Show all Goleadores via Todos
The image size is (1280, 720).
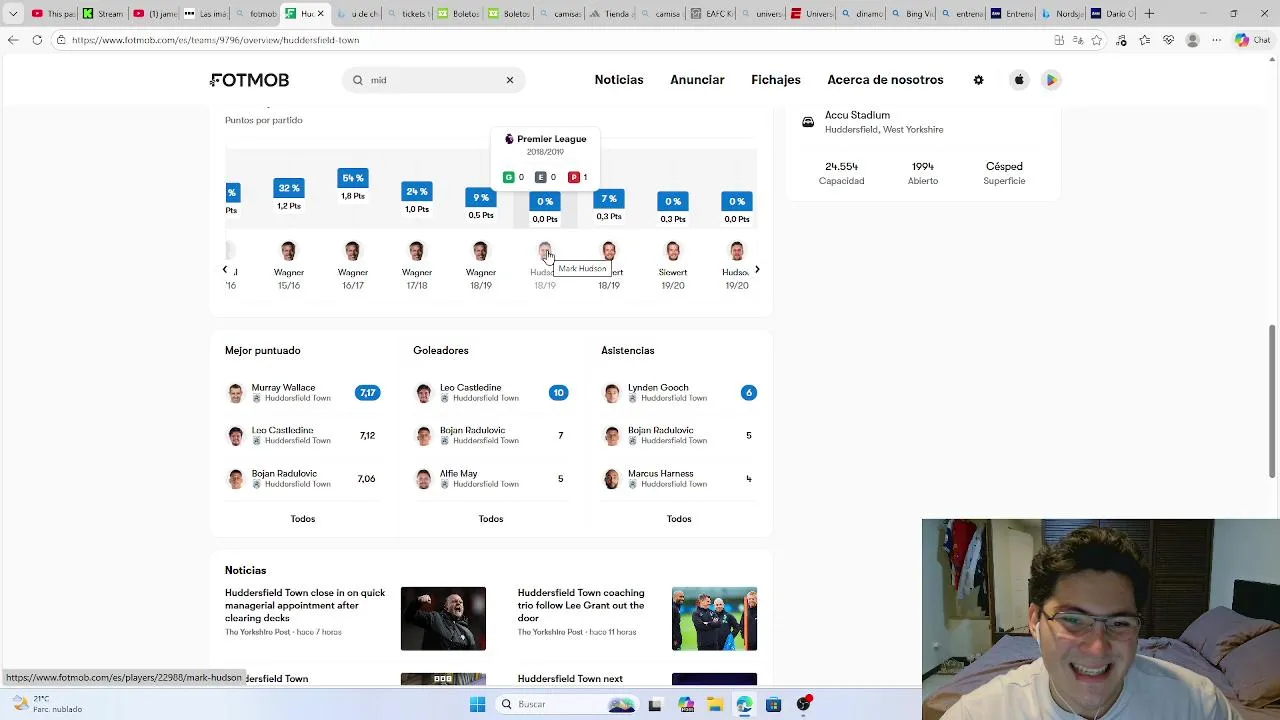491,519
